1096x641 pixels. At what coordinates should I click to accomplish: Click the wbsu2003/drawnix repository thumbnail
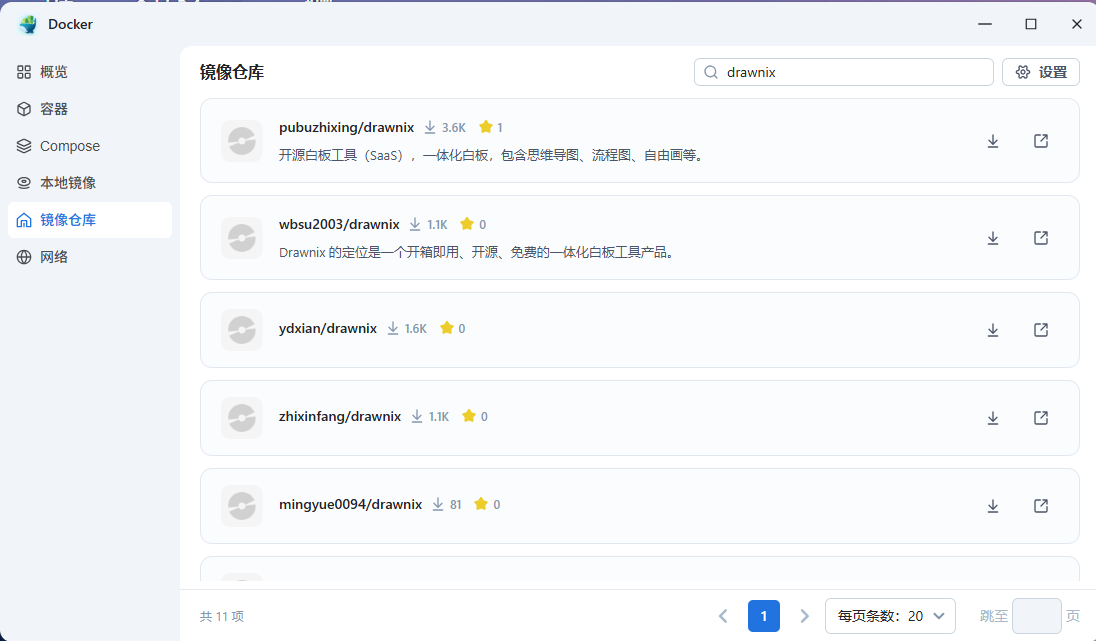242,238
